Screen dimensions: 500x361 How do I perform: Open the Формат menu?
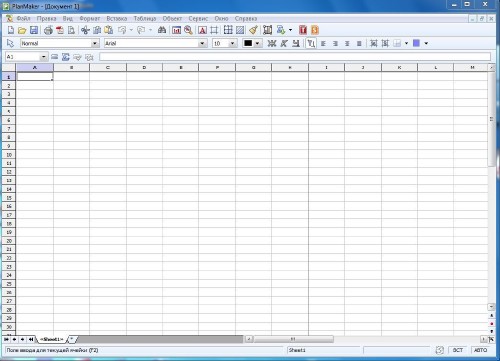pyautogui.click(x=90, y=19)
